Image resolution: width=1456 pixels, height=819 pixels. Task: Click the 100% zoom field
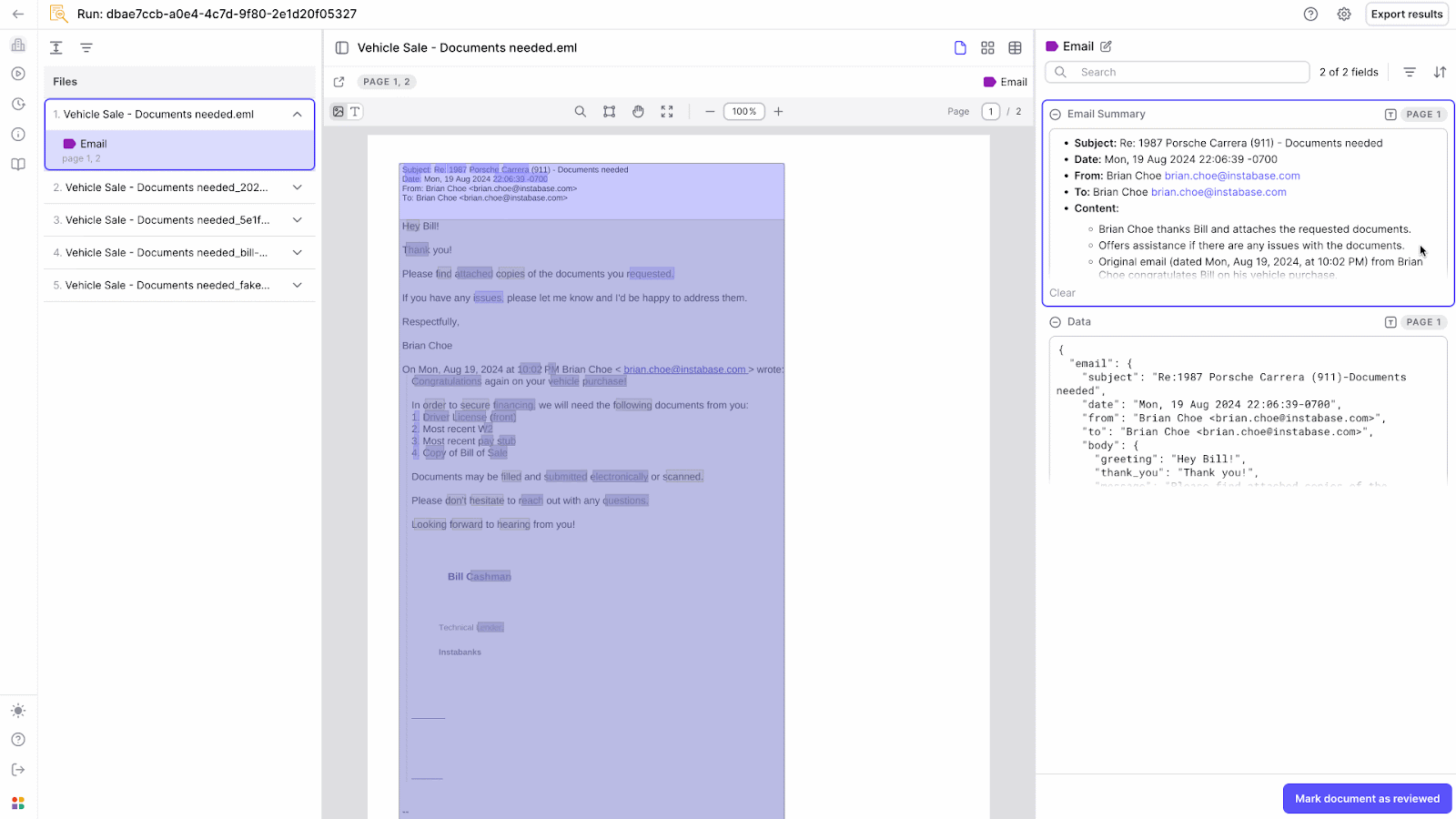[x=744, y=112]
